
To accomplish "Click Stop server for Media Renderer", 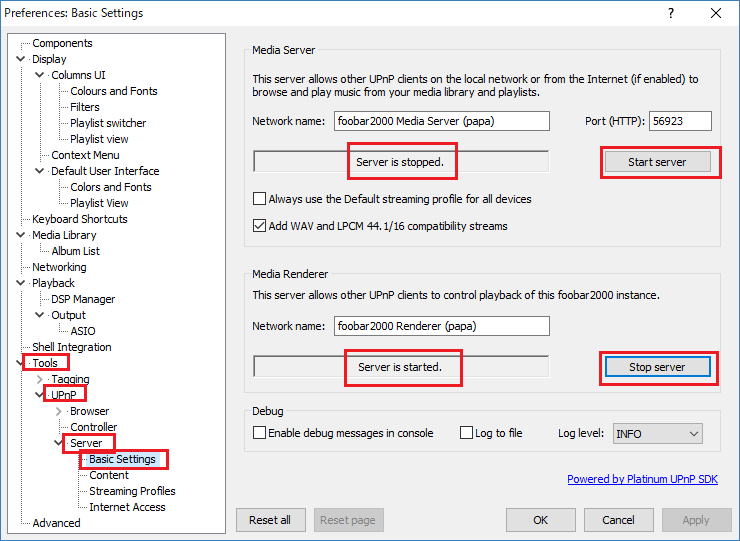I will pyautogui.click(x=657, y=367).
